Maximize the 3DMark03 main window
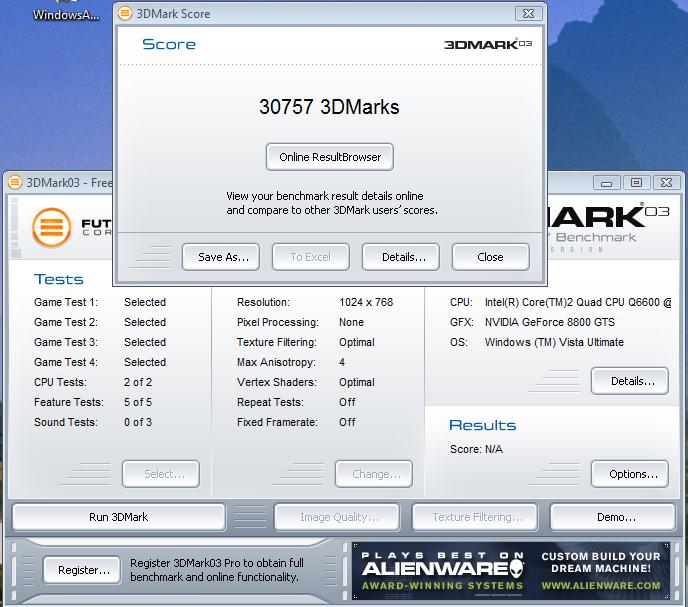This screenshot has height=607, width=688. [636, 182]
